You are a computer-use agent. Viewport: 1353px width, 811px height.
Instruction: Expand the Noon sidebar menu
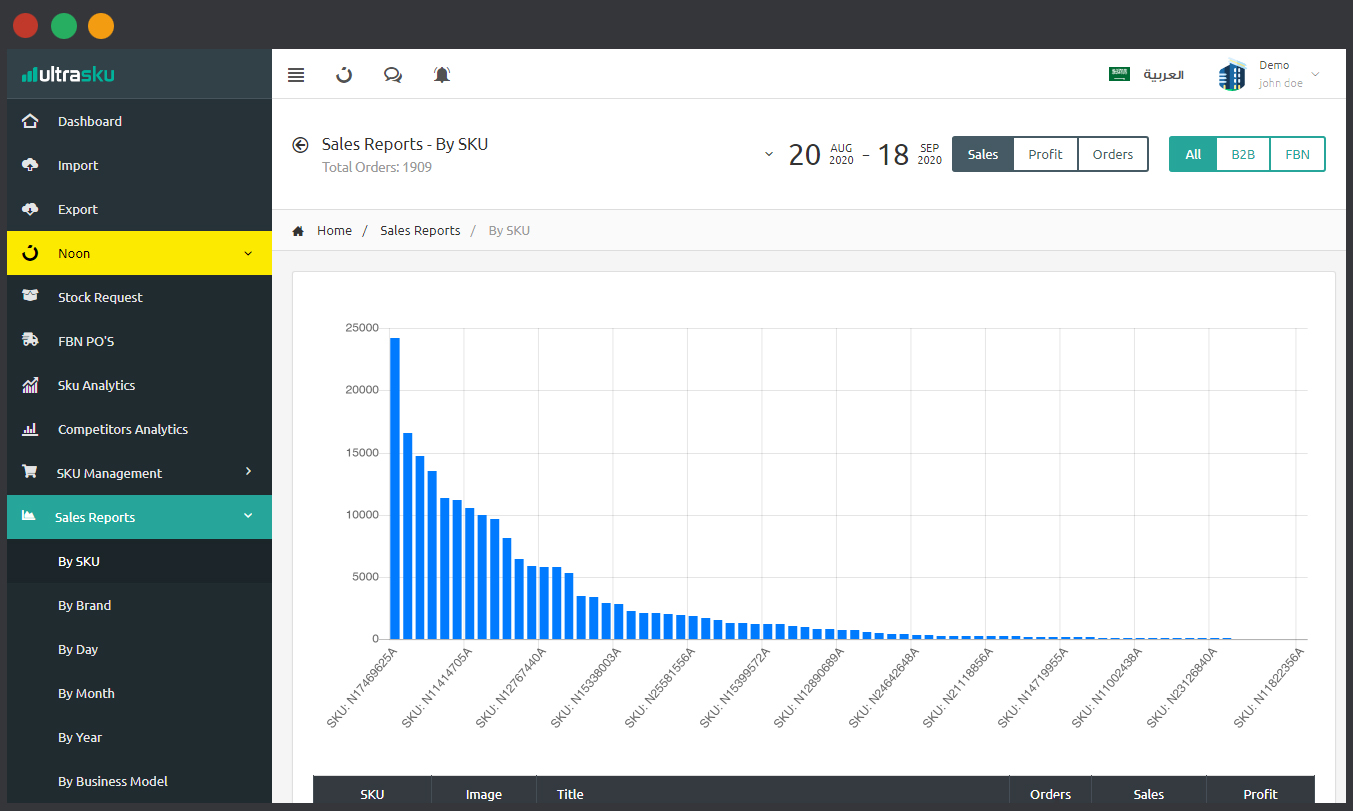(139, 254)
